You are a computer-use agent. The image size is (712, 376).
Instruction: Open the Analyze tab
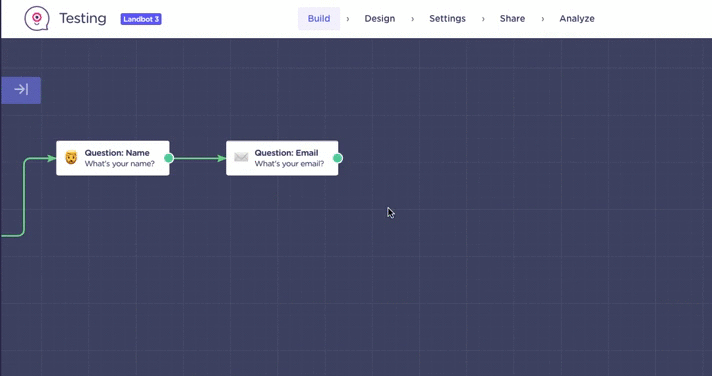[x=577, y=19]
